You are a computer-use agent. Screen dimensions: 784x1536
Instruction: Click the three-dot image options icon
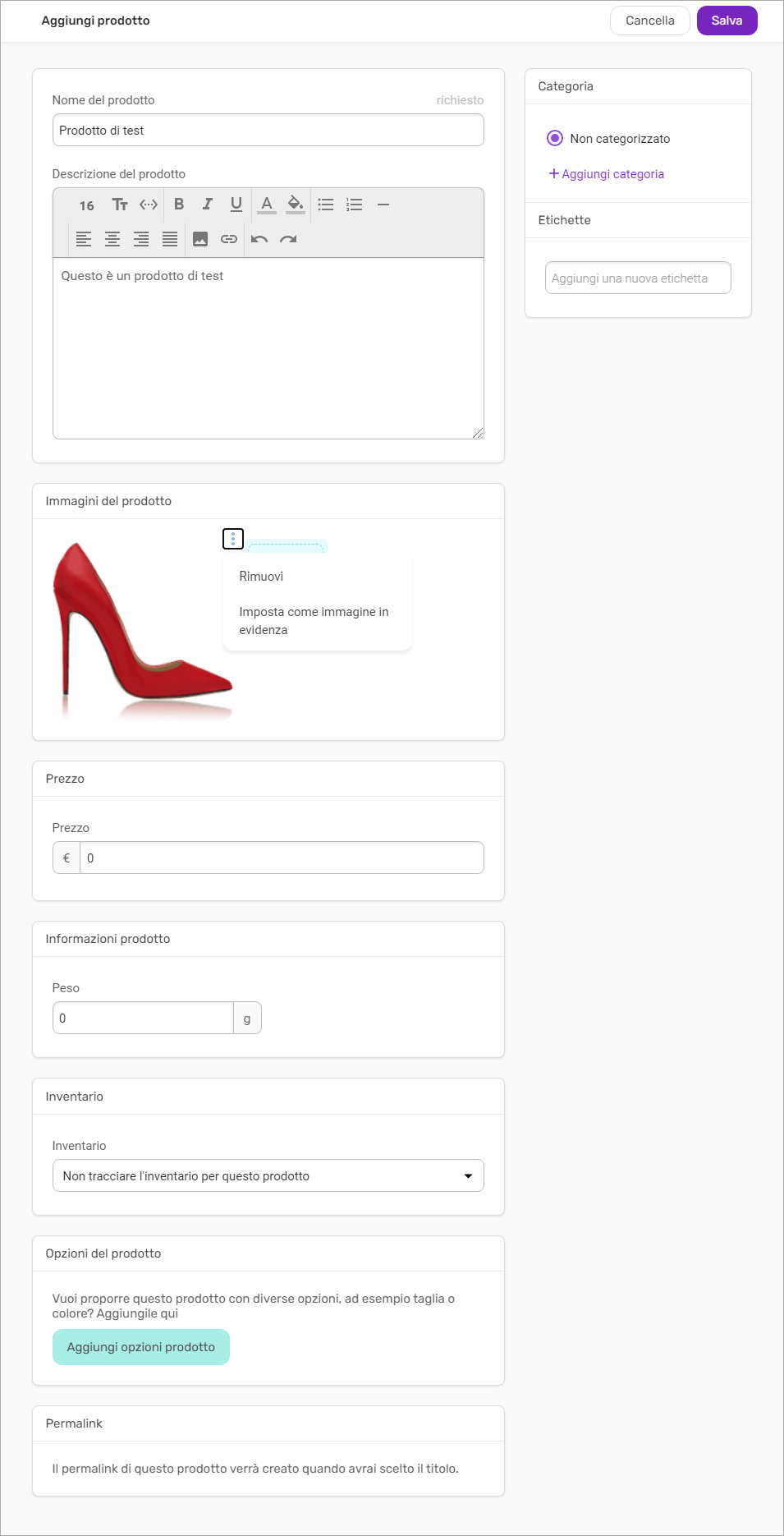coord(233,539)
